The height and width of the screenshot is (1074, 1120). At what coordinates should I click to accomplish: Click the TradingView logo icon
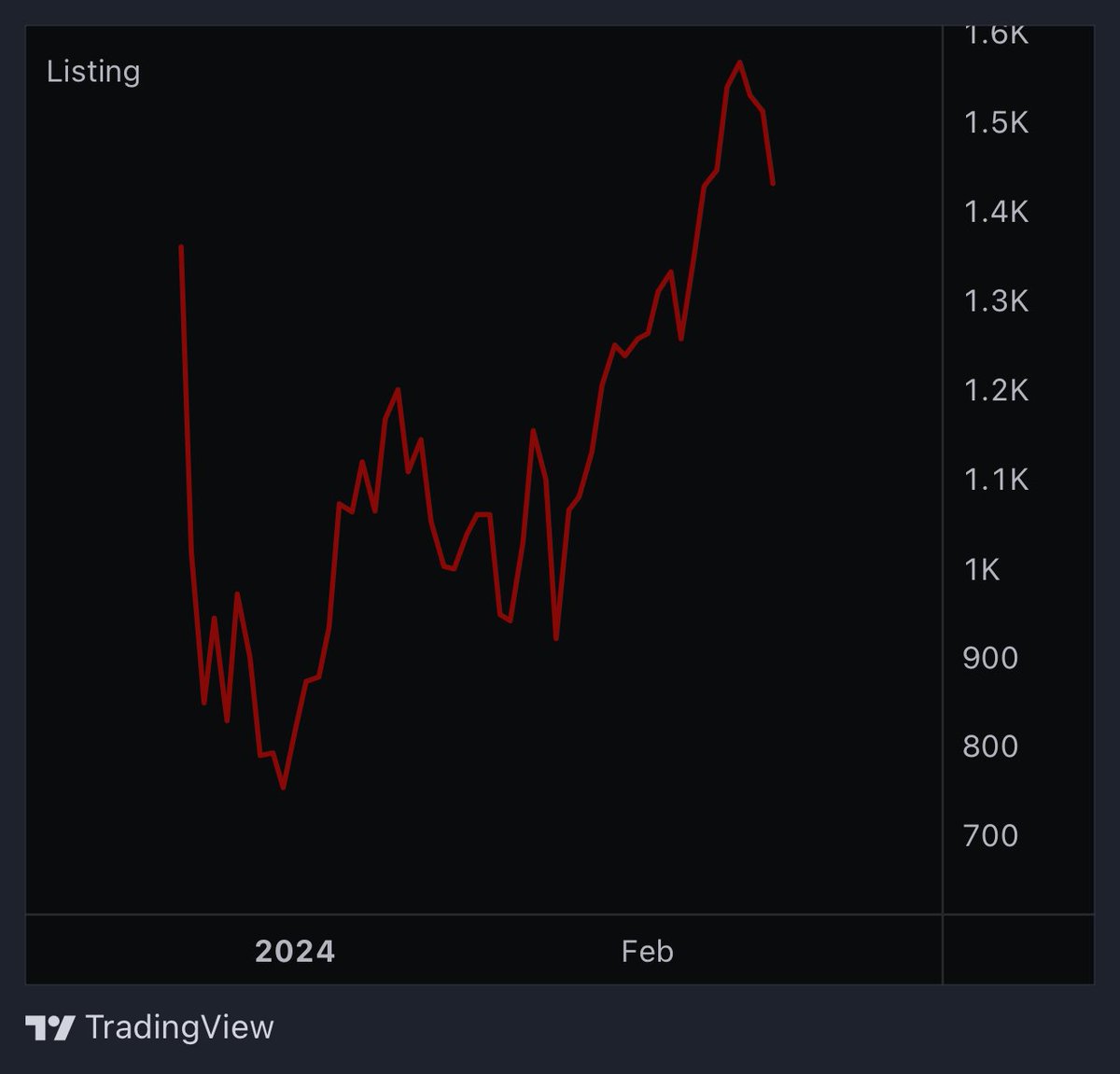(50, 1028)
